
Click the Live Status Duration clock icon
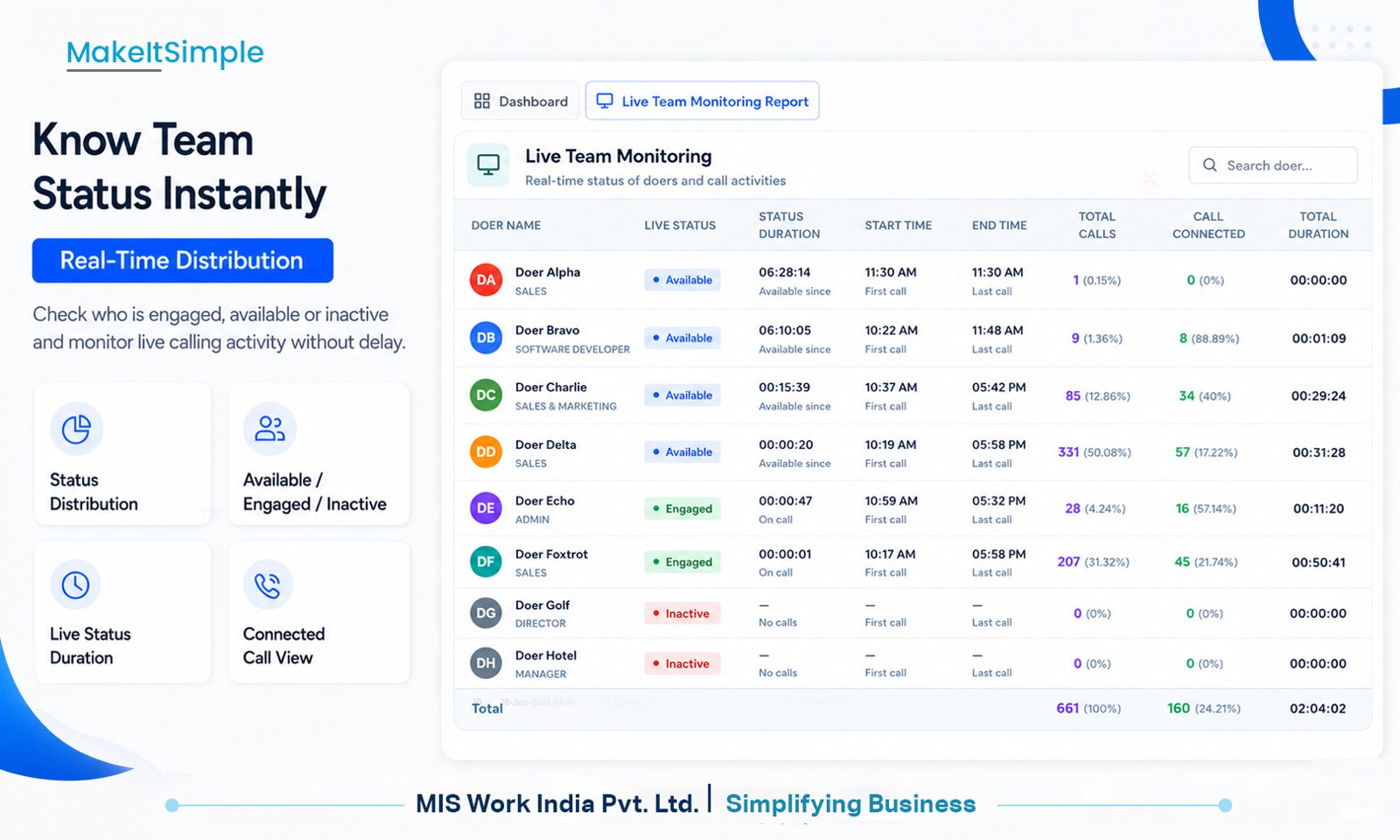click(75, 584)
